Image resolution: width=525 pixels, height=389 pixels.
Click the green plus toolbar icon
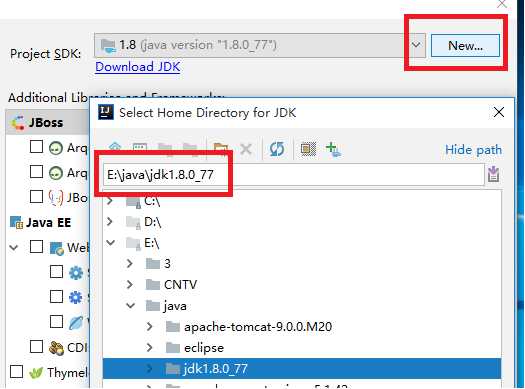pyautogui.click(x=333, y=149)
